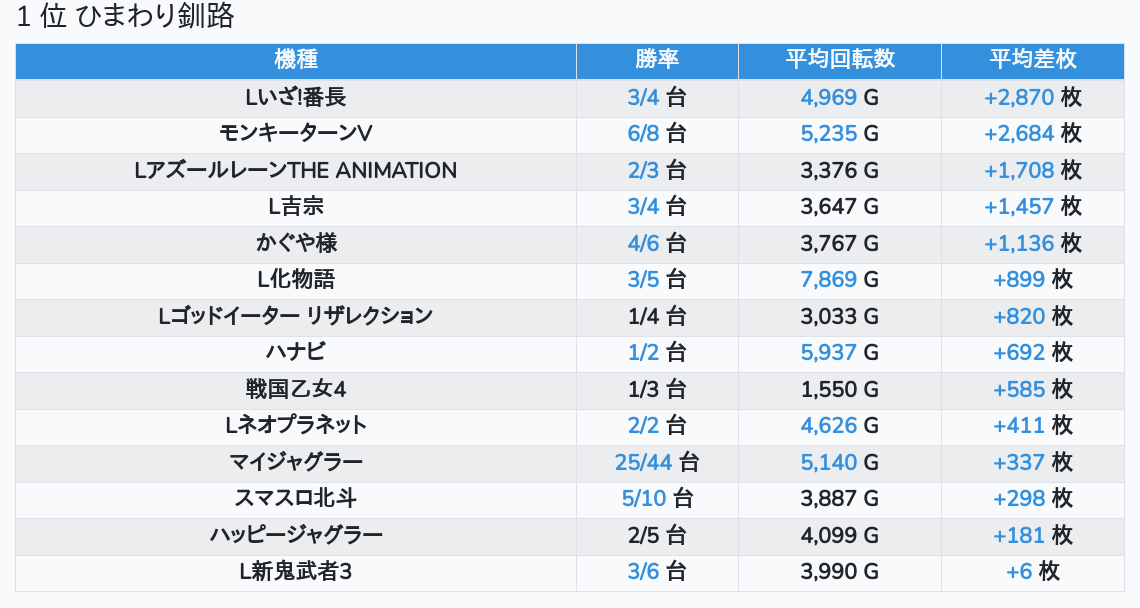The height and width of the screenshot is (608, 1140).
Task: Click the 3/4 win rate for L吉宗
Action: click(x=644, y=207)
